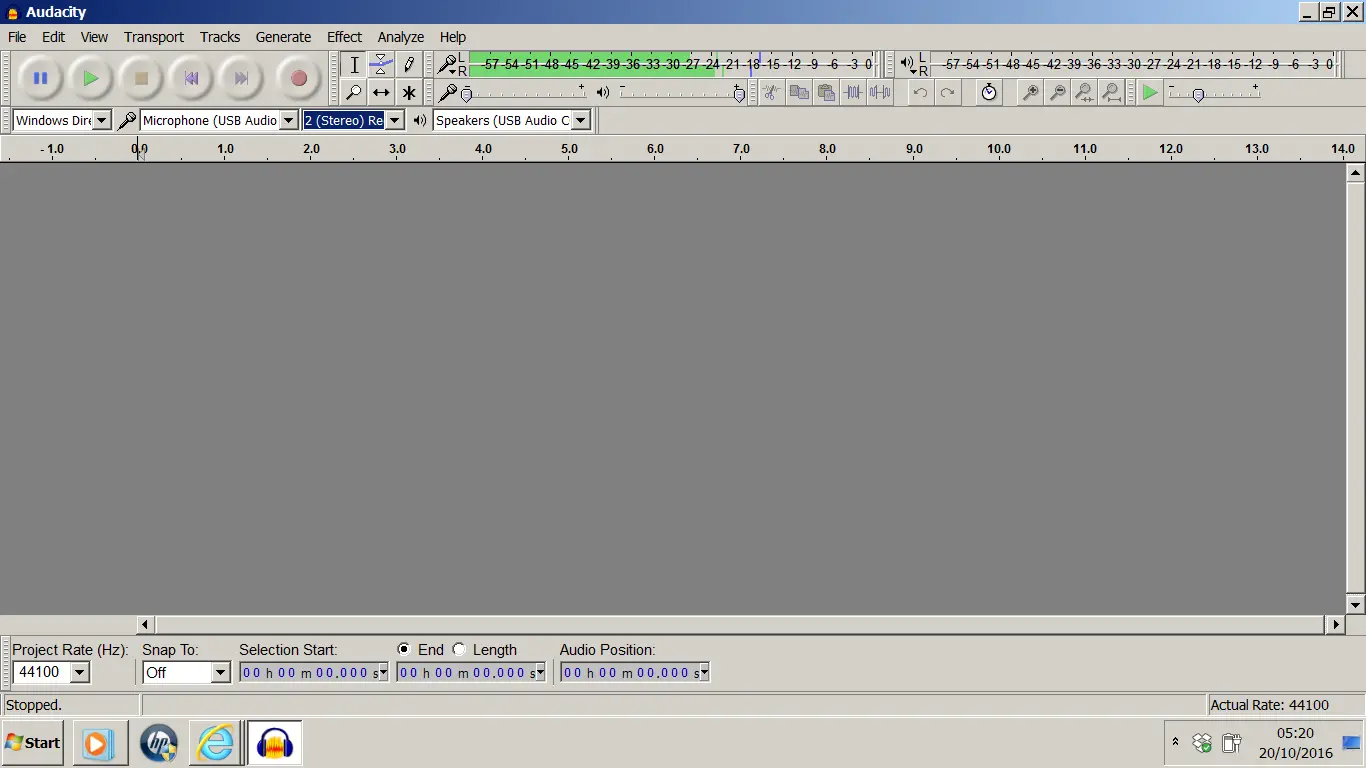Open the playback meter speaker dropdown
This screenshot has height=768, width=1366.
[x=908, y=66]
